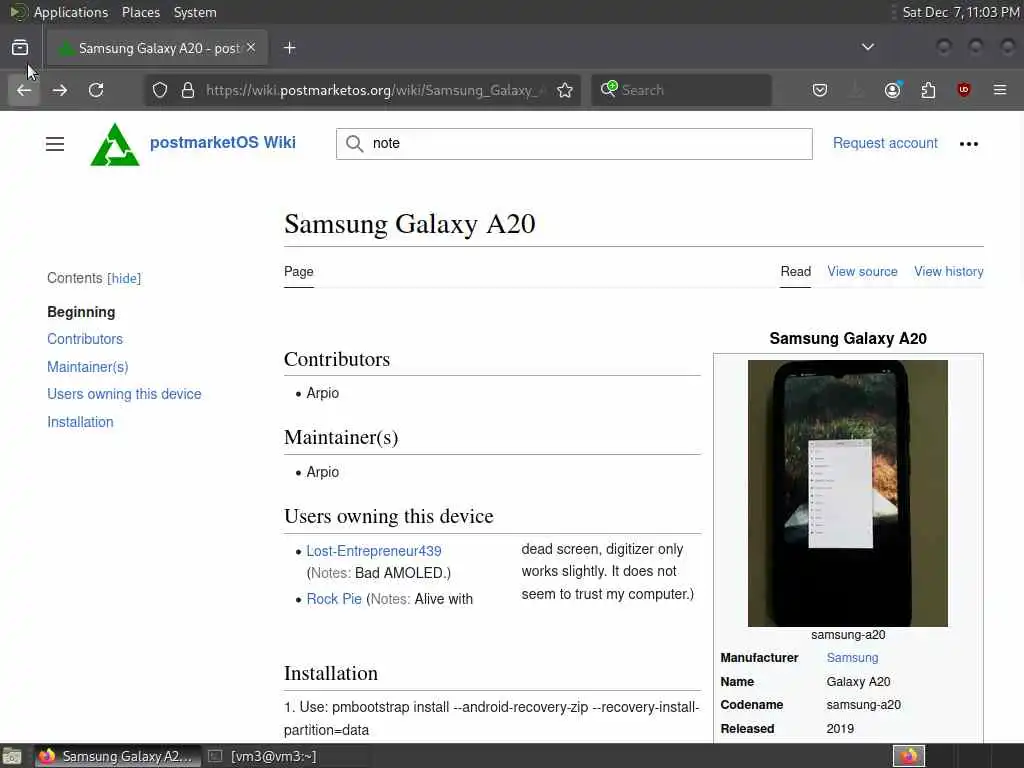This screenshot has width=1024, height=768.
Task: Select Samsung Galaxy A20 taskbar window button
Action: click(x=117, y=756)
